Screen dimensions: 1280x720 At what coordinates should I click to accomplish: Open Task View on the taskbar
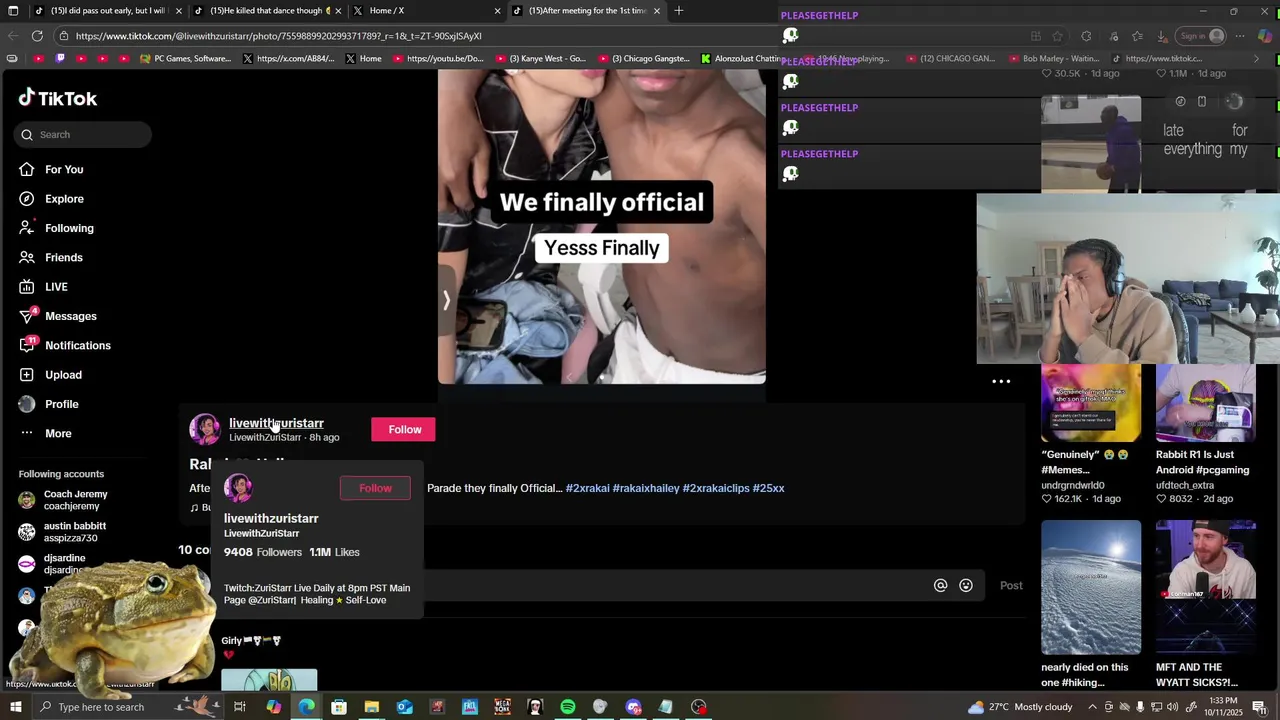tap(240, 707)
